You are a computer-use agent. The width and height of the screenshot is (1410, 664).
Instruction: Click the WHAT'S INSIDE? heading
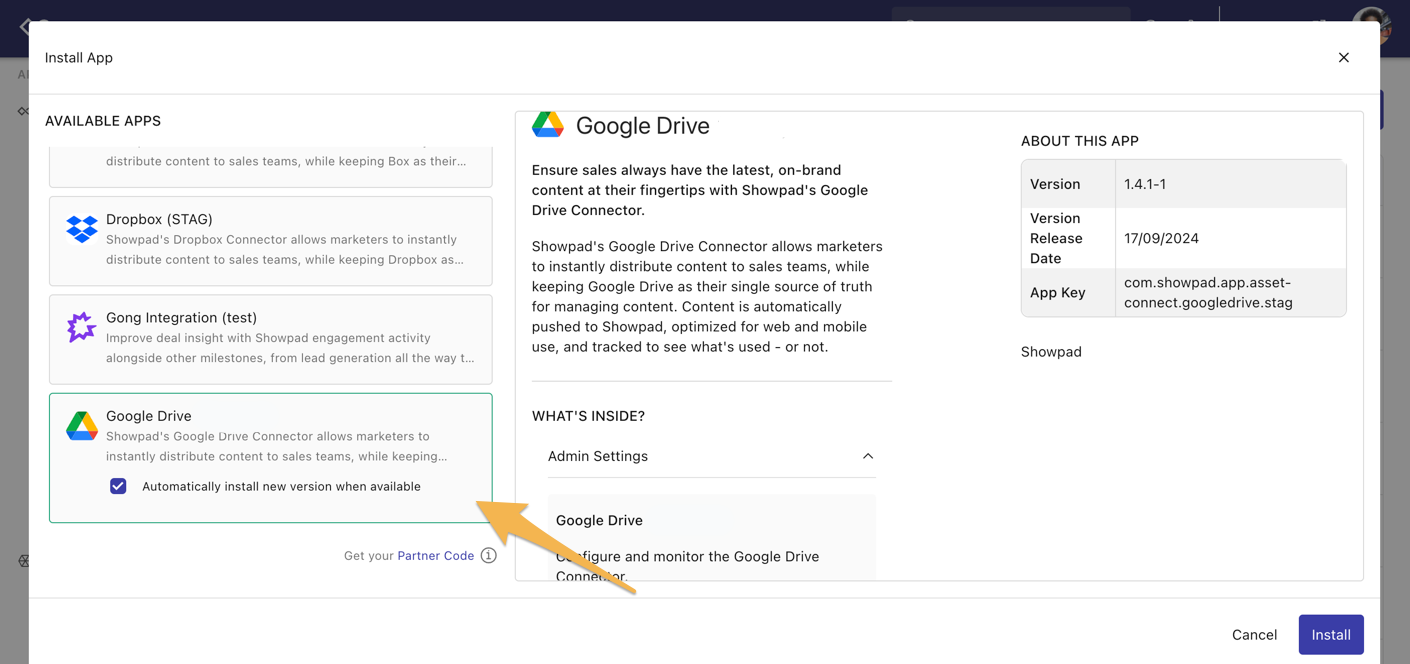pos(588,416)
